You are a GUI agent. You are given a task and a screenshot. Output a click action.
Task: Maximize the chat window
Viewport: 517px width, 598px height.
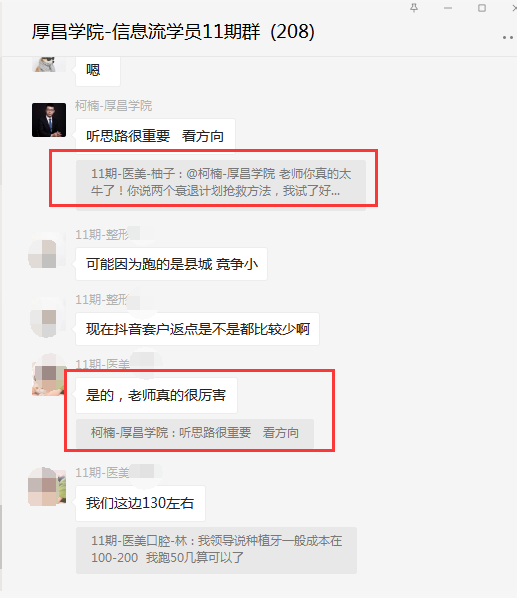tap(482, 8)
